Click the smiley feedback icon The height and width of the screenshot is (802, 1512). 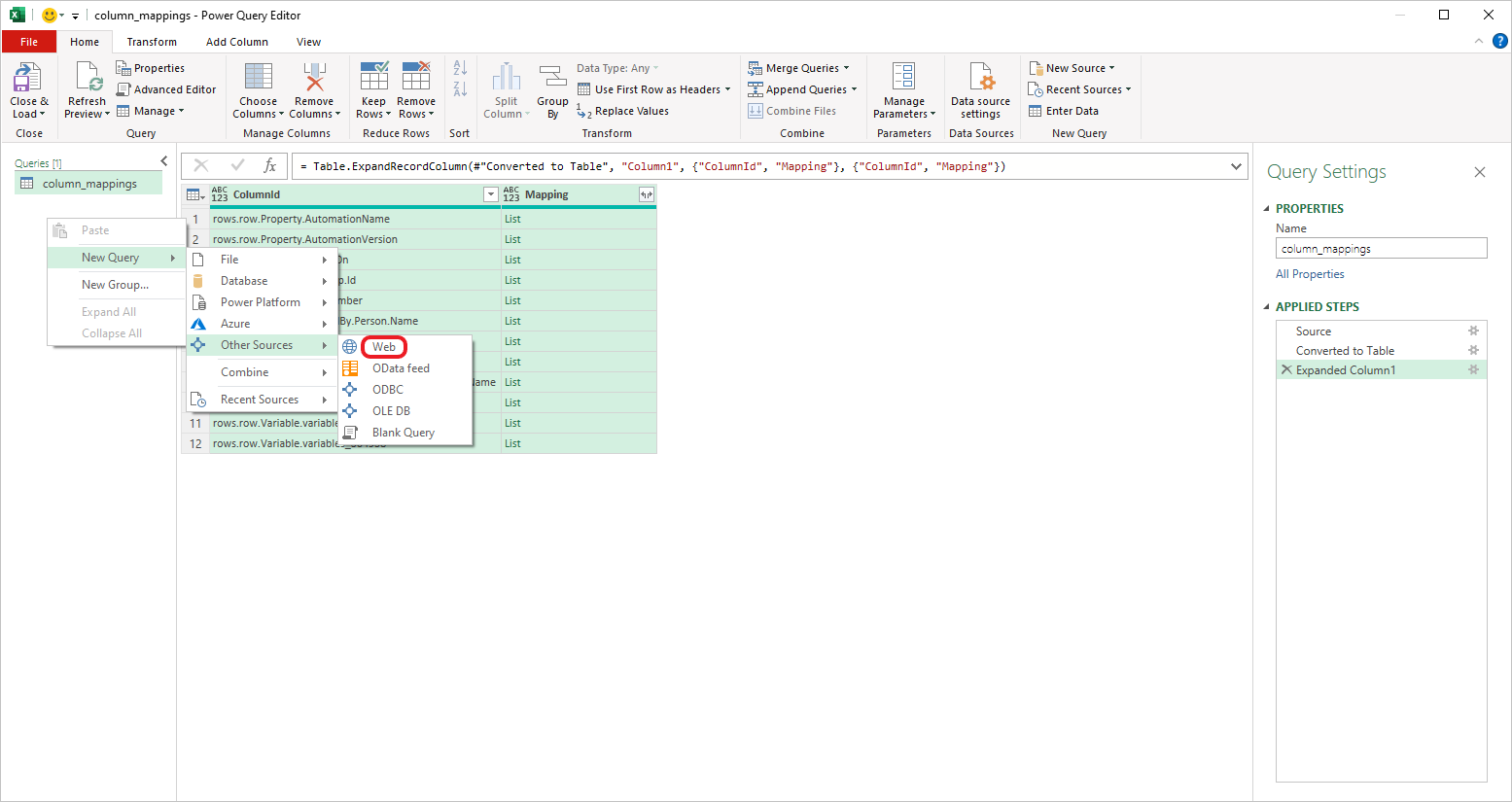click(x=49, y=16)
